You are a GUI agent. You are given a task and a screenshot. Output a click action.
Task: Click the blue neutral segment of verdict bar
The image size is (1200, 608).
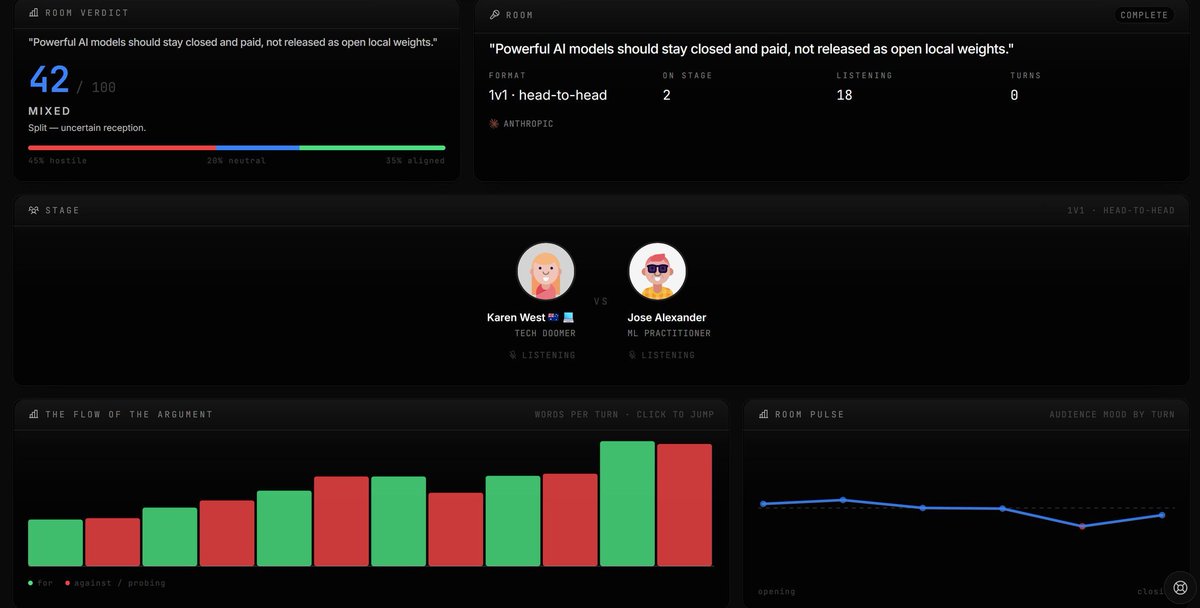click(258, 148)
